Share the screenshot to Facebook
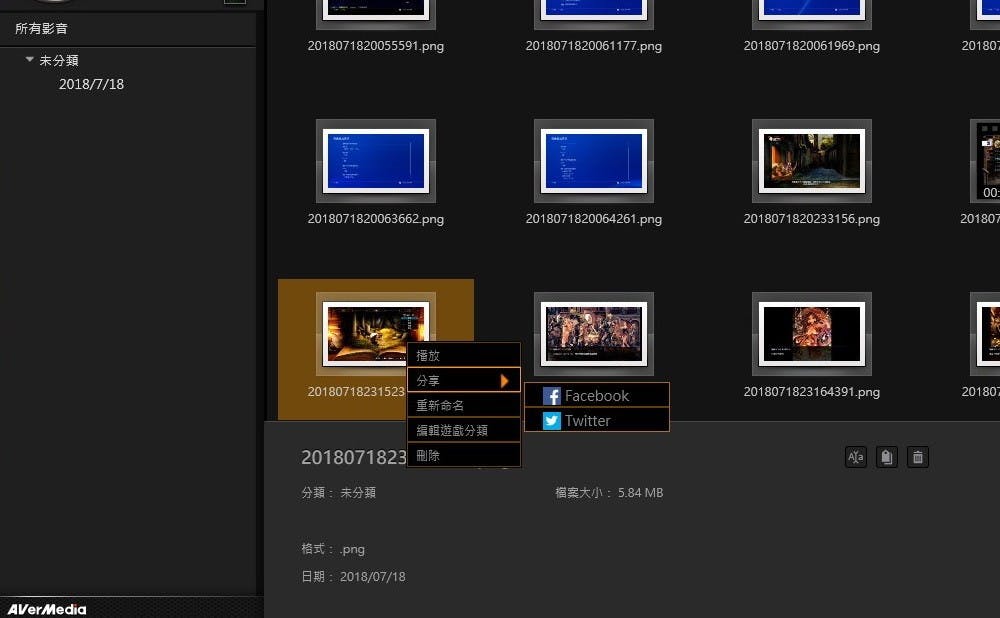1000x618 pixels. (x=596, y=396)
